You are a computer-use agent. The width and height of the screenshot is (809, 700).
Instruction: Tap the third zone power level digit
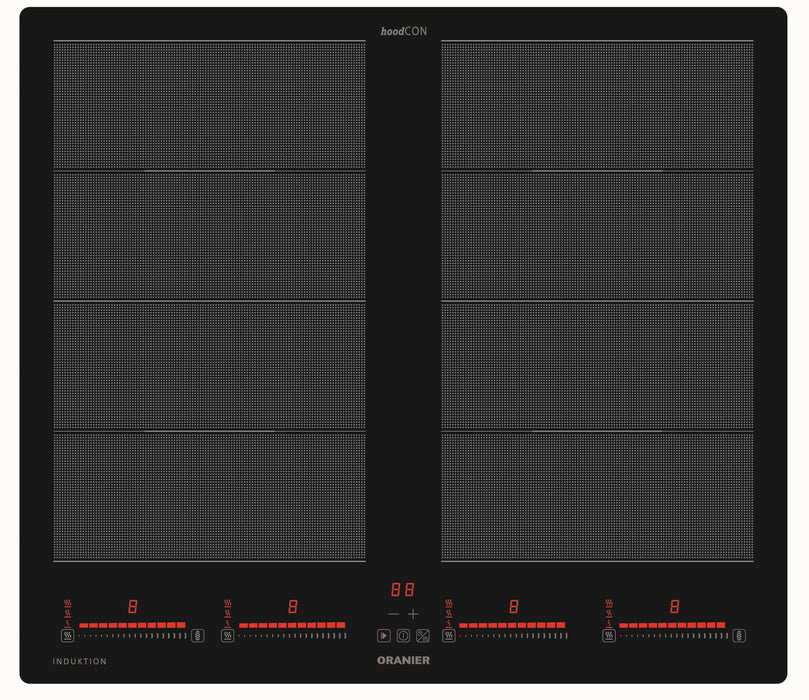click(513, 606)
